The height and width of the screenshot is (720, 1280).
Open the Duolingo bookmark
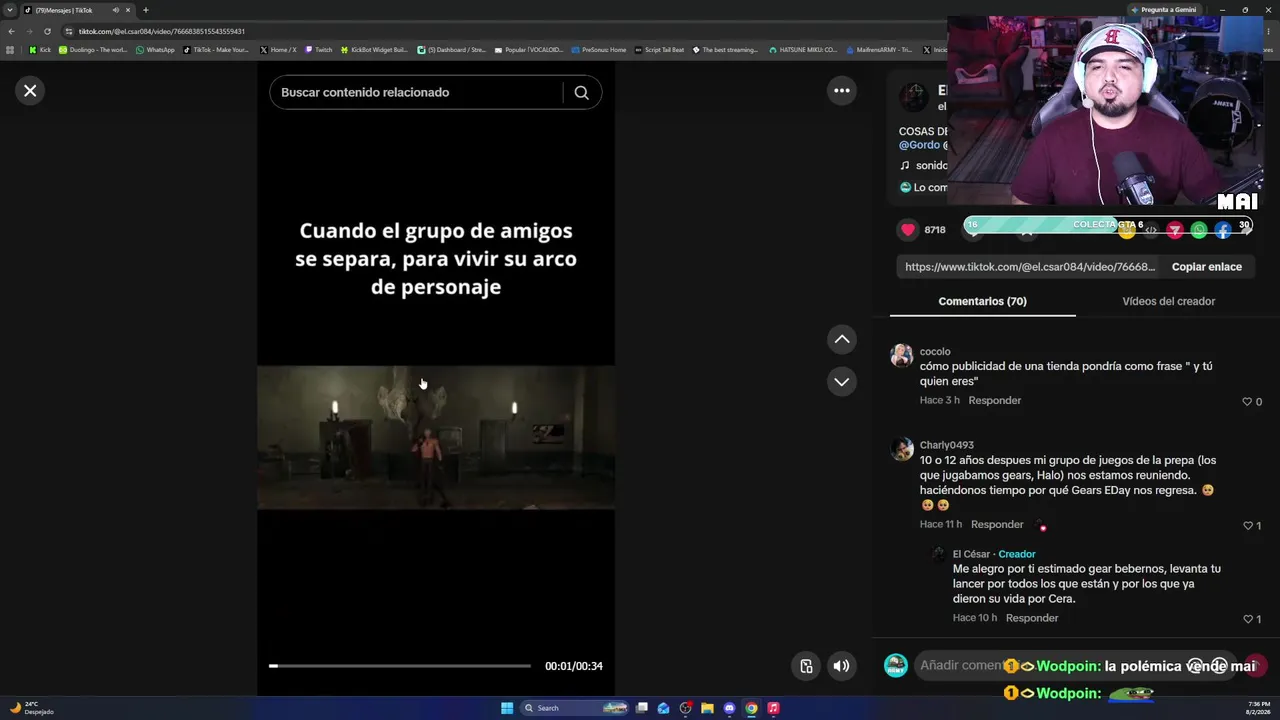tap(93, 50)
